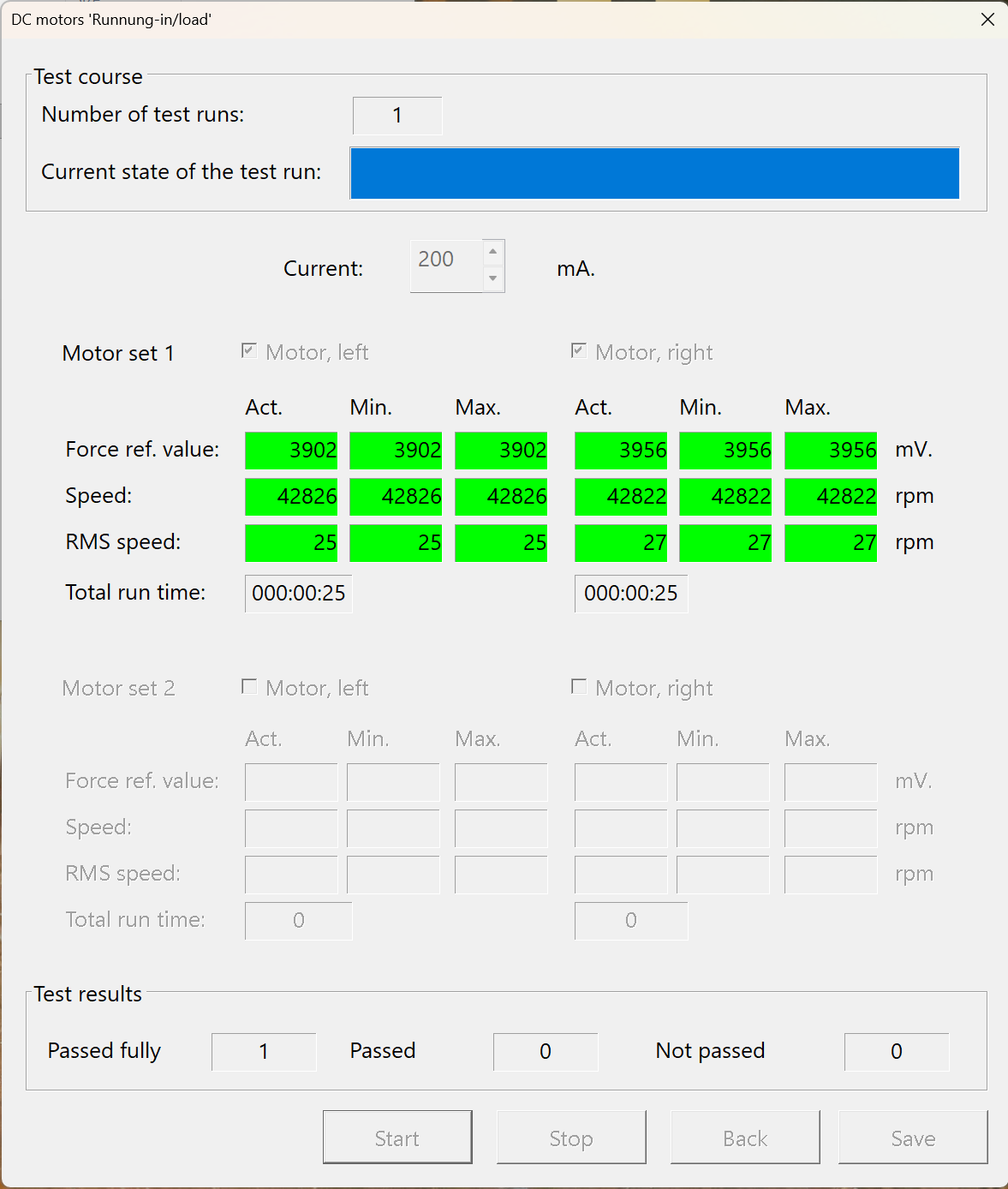This screenshot has width=1008, height=1189.
Task: Uncheck Motor, right in Motor set 1
Action: point(578,350)
